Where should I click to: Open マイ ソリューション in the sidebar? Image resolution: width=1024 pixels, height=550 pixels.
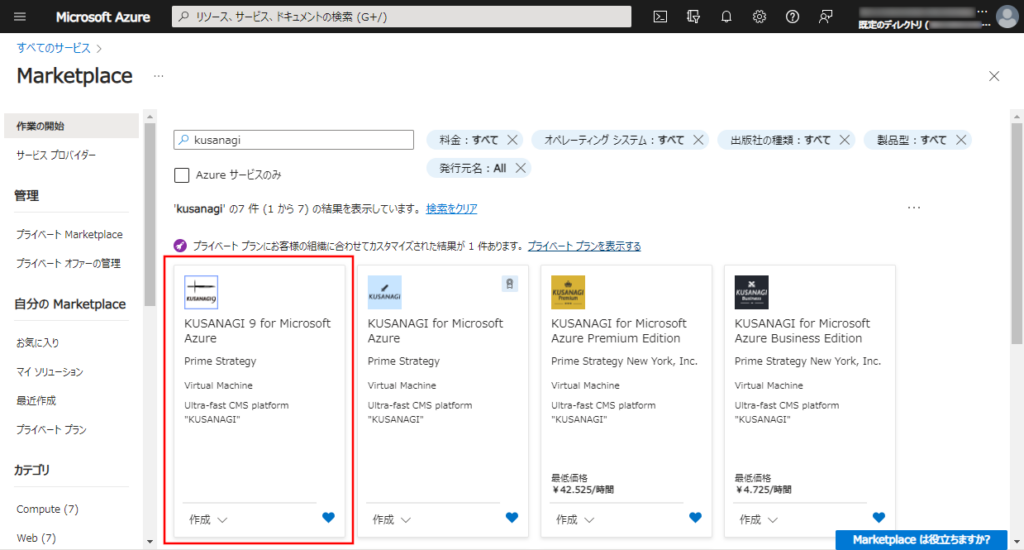point(50,372)
